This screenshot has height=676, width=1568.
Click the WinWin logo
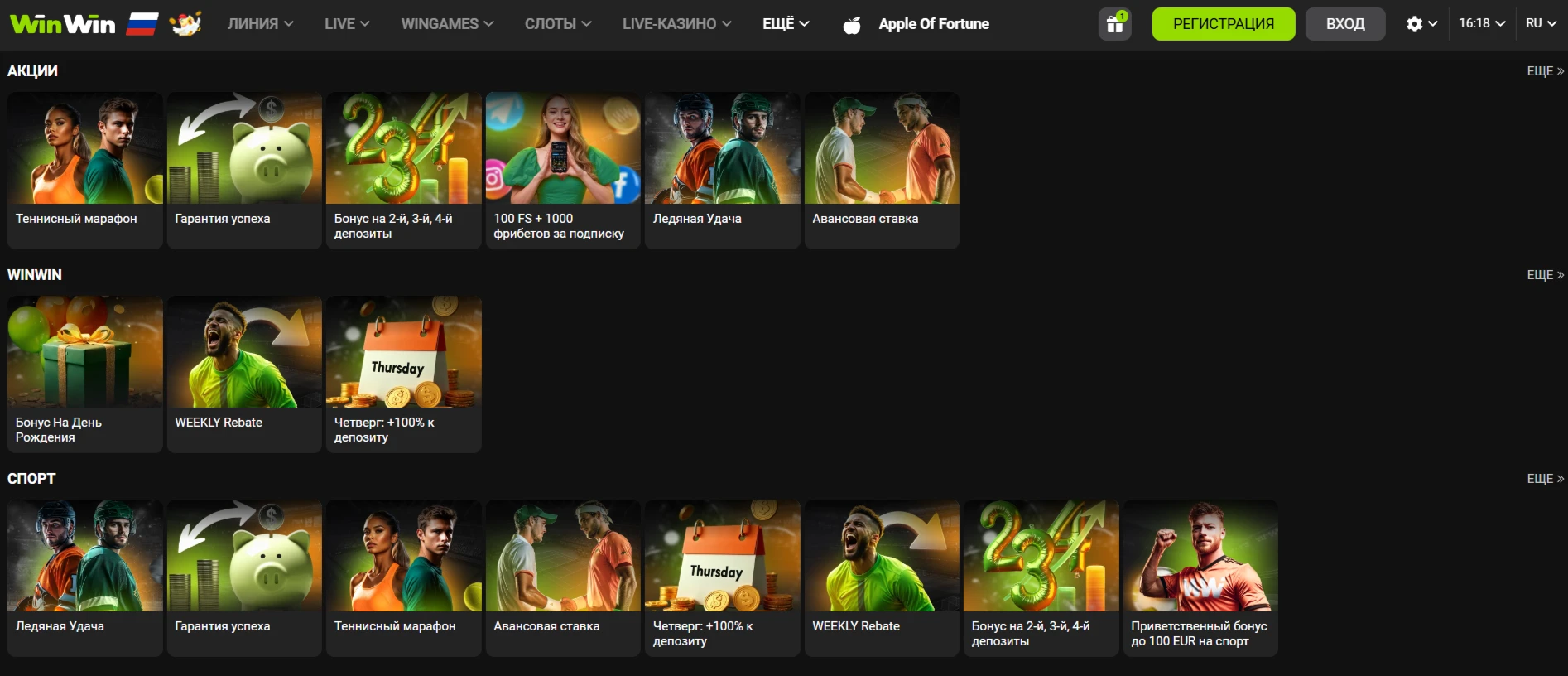(x=63, y=24)
